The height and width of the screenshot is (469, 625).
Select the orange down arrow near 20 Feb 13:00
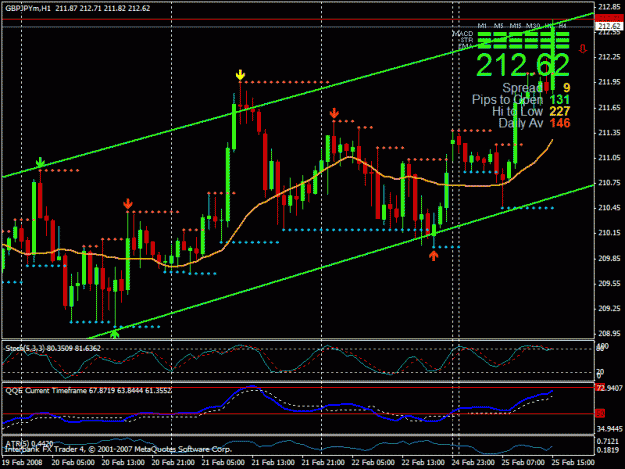click(128, 204)
